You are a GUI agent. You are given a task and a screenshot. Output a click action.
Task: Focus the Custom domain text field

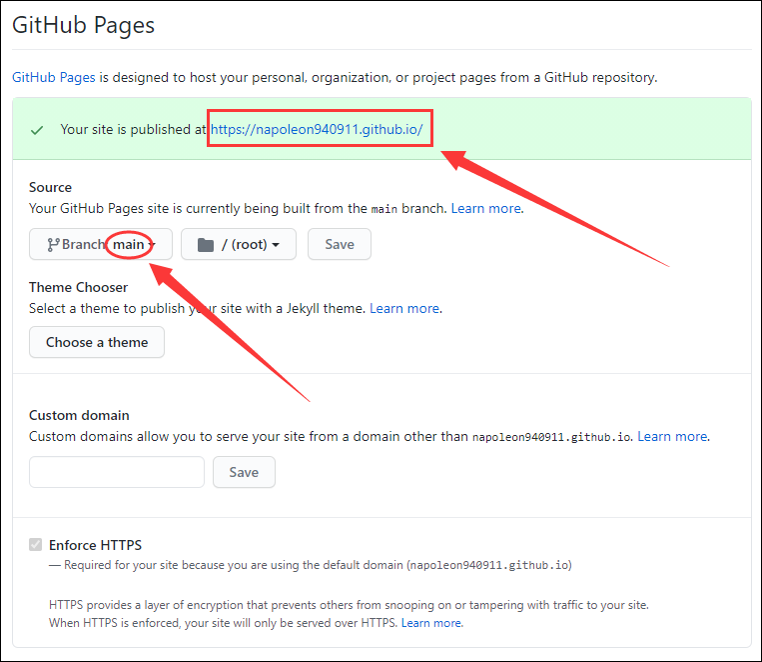[x=117, y=472]
